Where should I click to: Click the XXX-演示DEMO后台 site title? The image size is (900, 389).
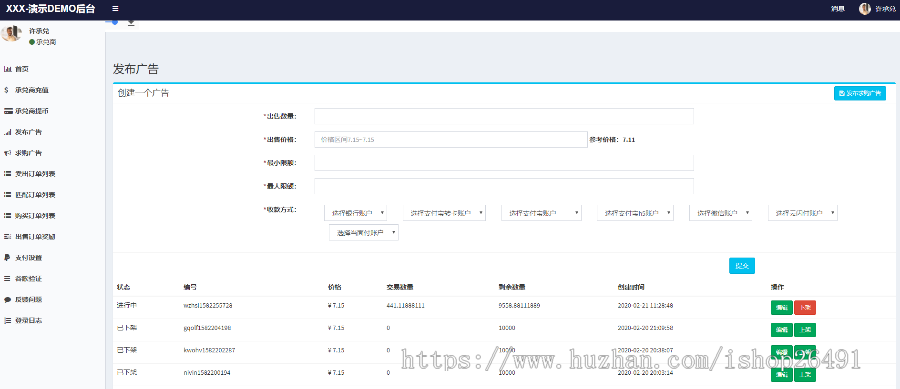point(51,9)
